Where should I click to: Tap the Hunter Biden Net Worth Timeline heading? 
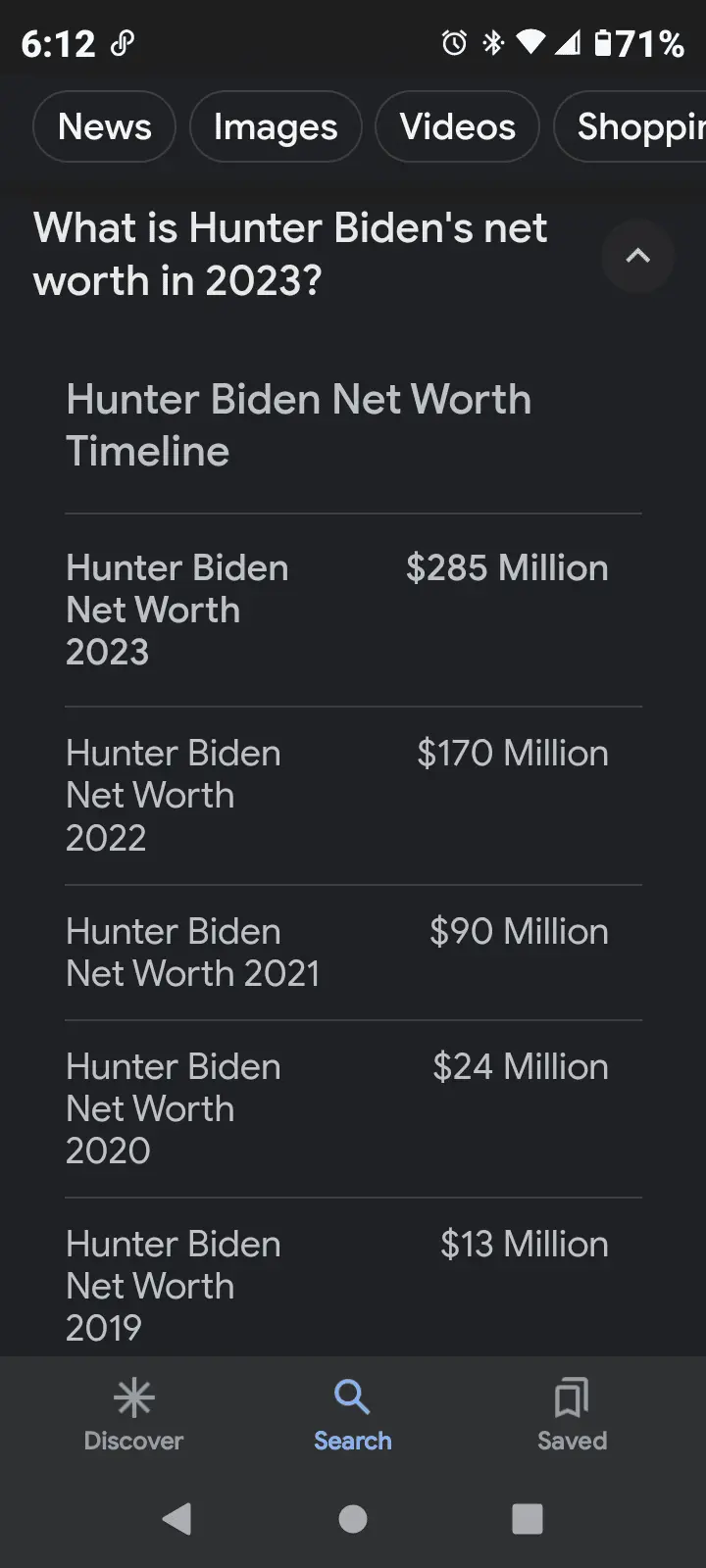(299, 424)
